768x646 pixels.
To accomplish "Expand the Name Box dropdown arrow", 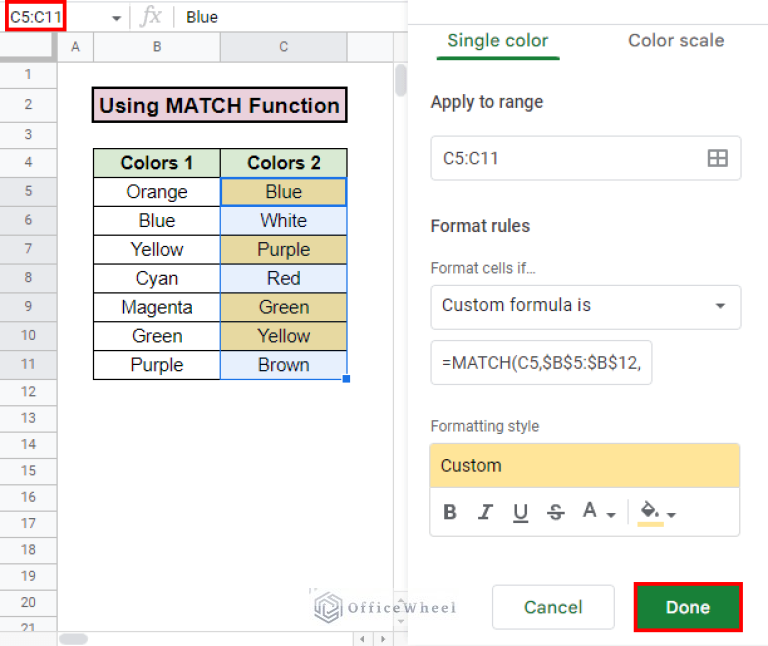I will tap(116, 18).
